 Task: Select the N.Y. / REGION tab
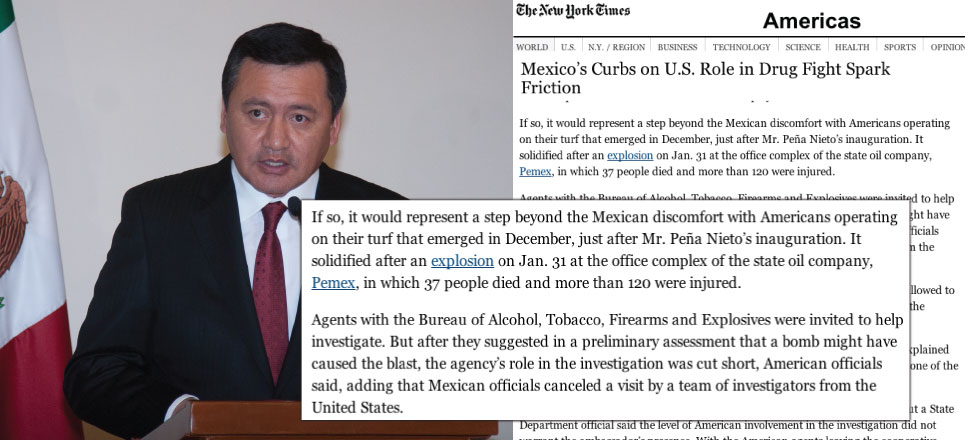616,47
